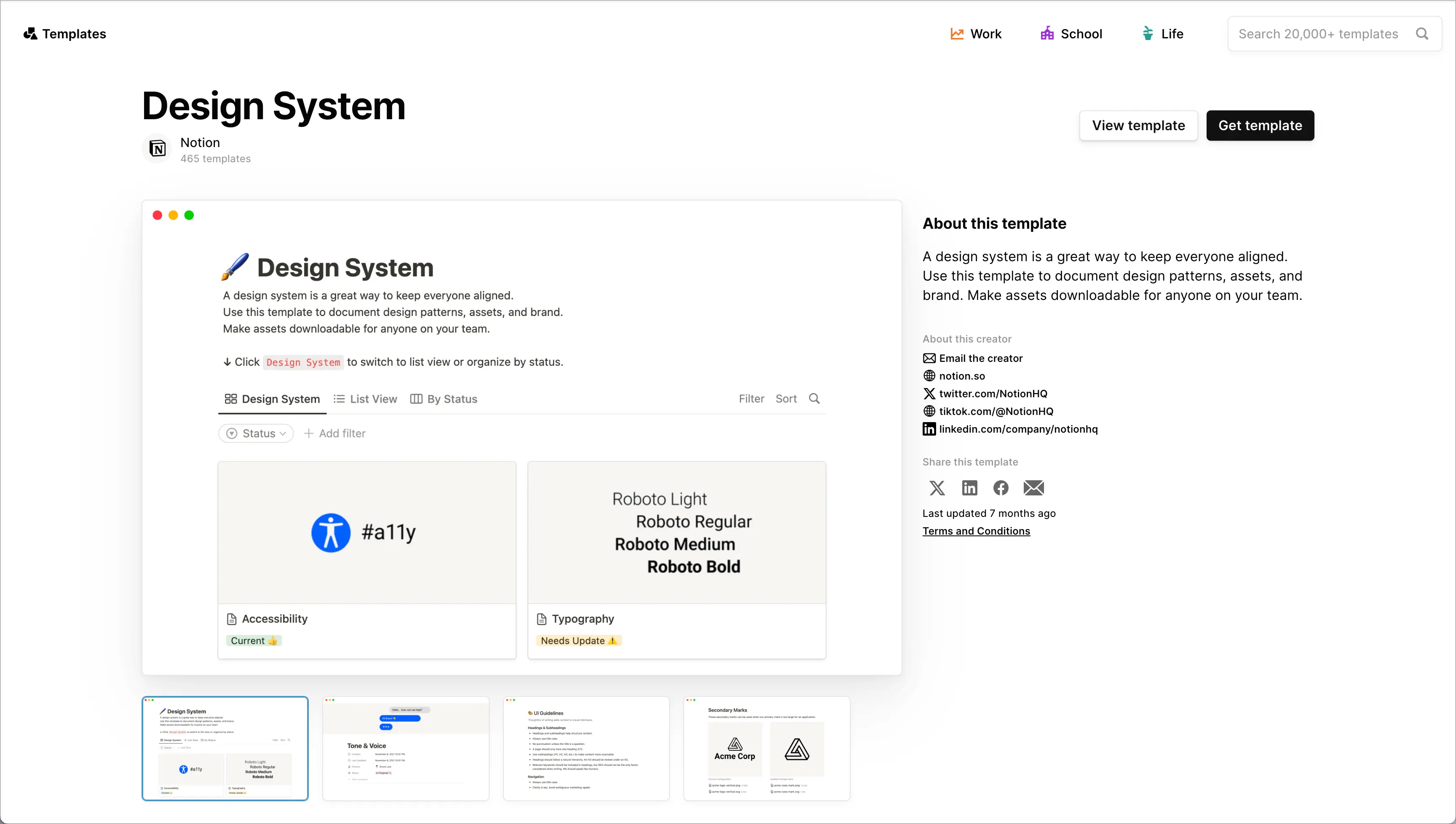The height and width of the screenshot is (824, 1456).
Task: Select the Tone & Voice preview thumbnail
Action: pos(405,748)
